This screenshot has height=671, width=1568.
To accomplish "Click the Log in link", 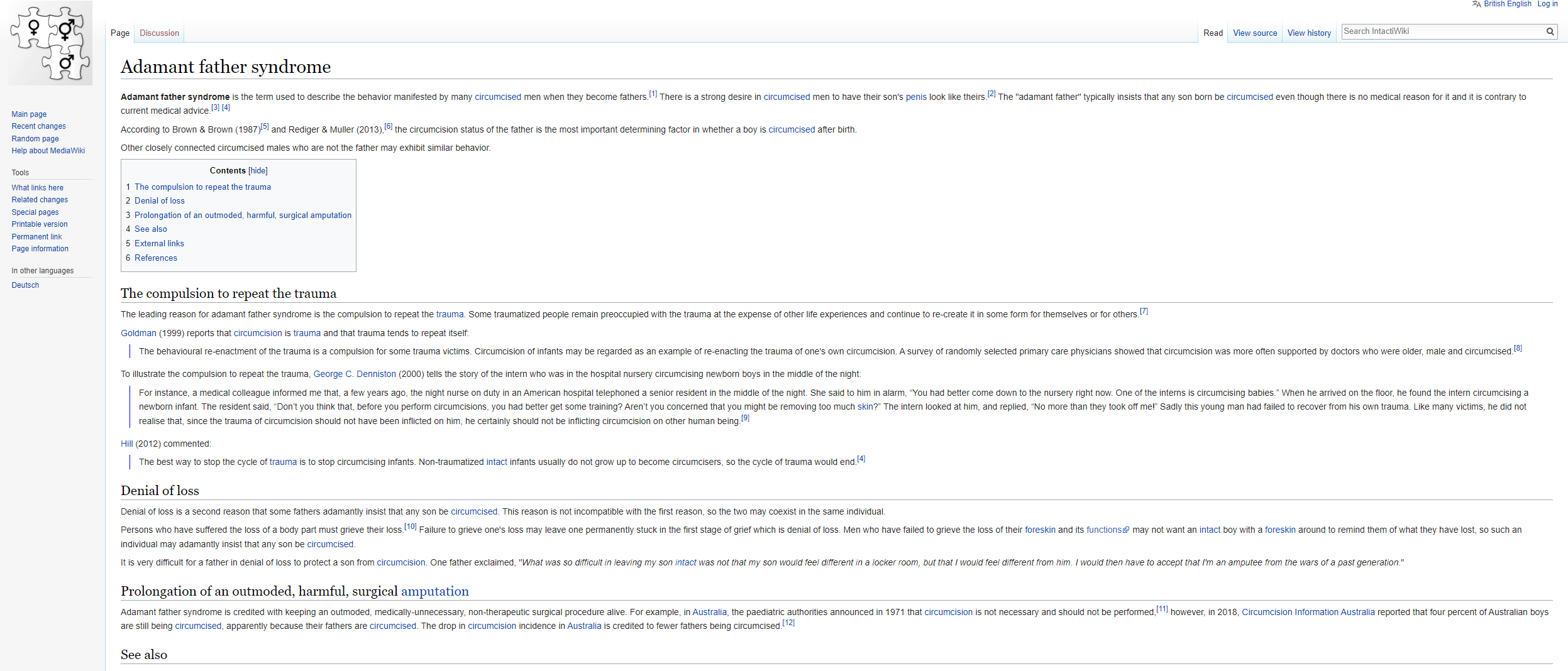I will coord(1547,4).
